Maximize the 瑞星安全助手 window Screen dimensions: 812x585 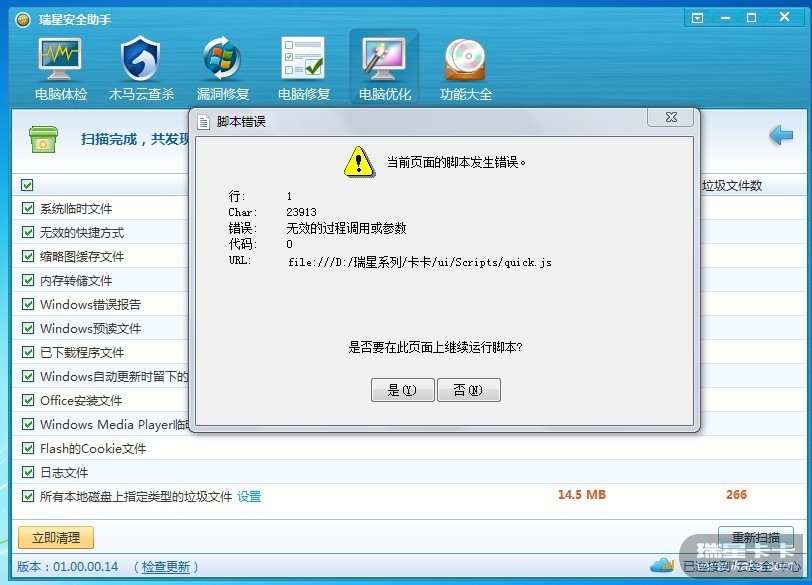[751, 18]
